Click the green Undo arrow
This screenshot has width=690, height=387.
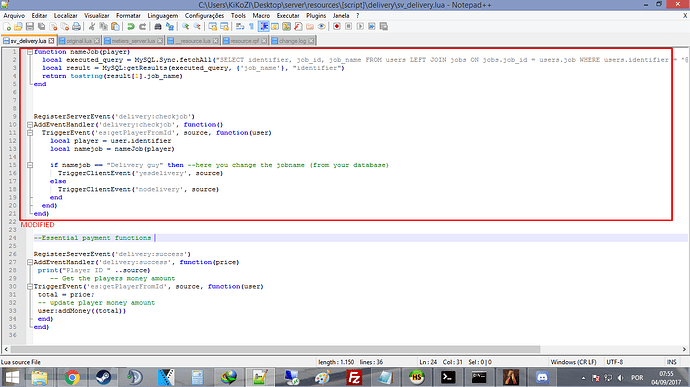coord(131,26)
